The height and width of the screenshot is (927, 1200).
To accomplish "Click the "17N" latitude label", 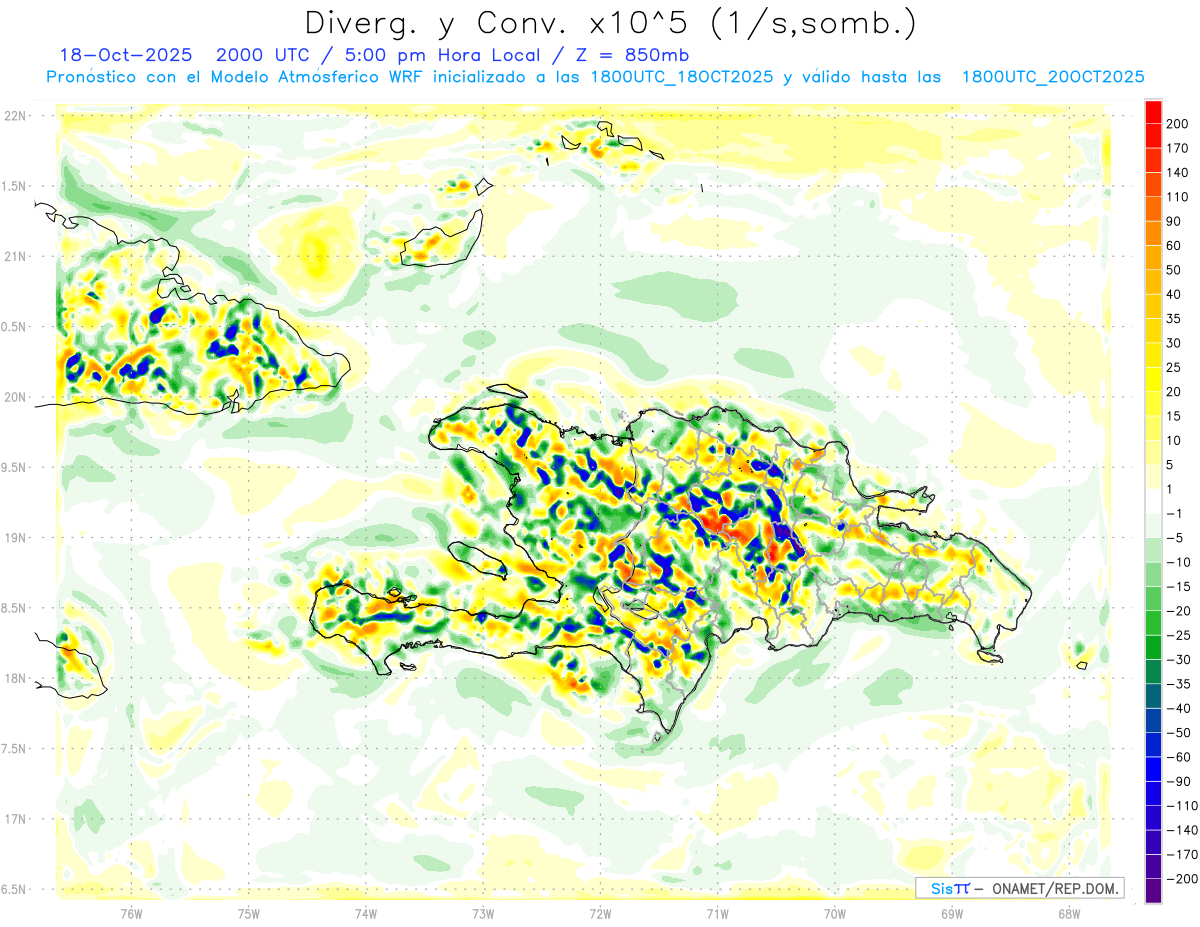I will coord(16,818).
